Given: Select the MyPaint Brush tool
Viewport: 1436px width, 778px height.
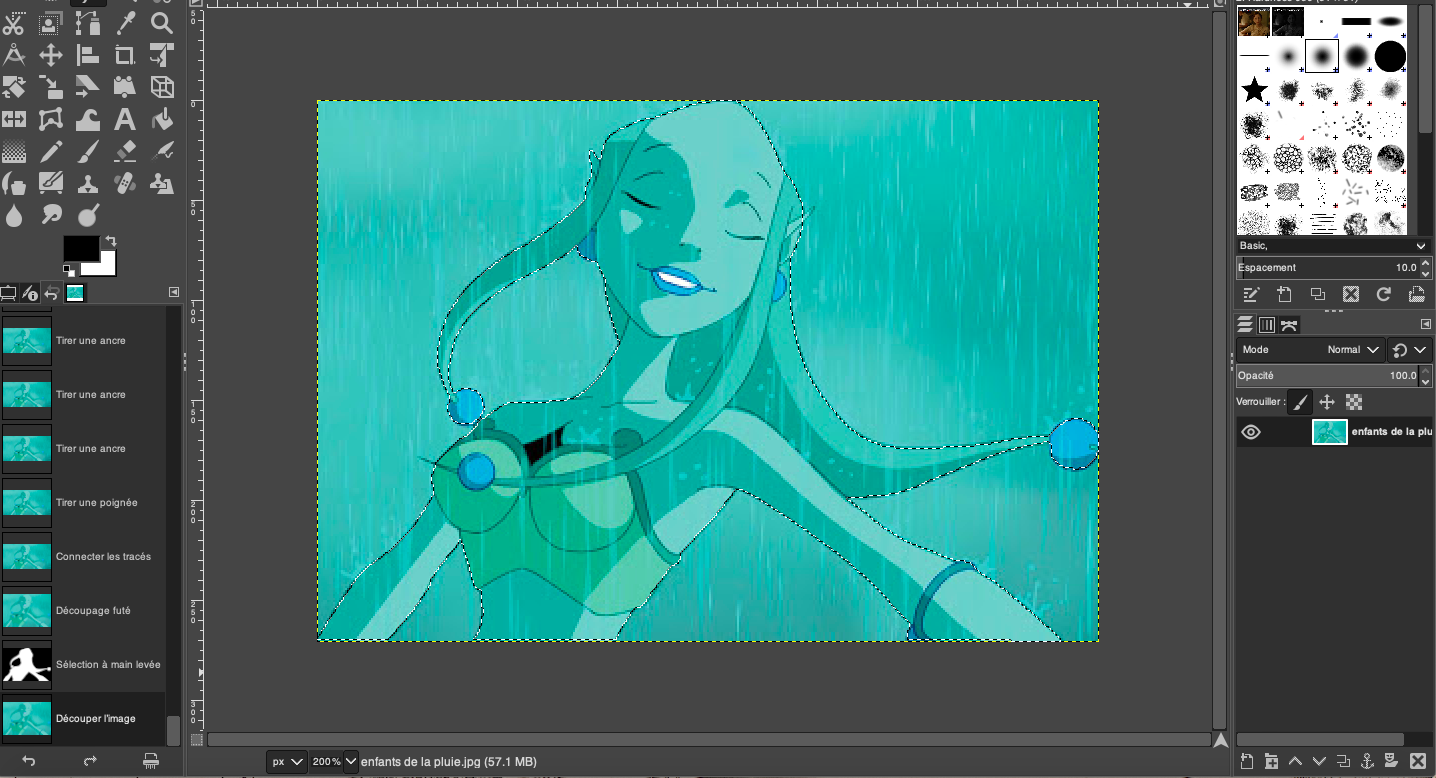Looking at the screenshot, I should coord(51,184).
